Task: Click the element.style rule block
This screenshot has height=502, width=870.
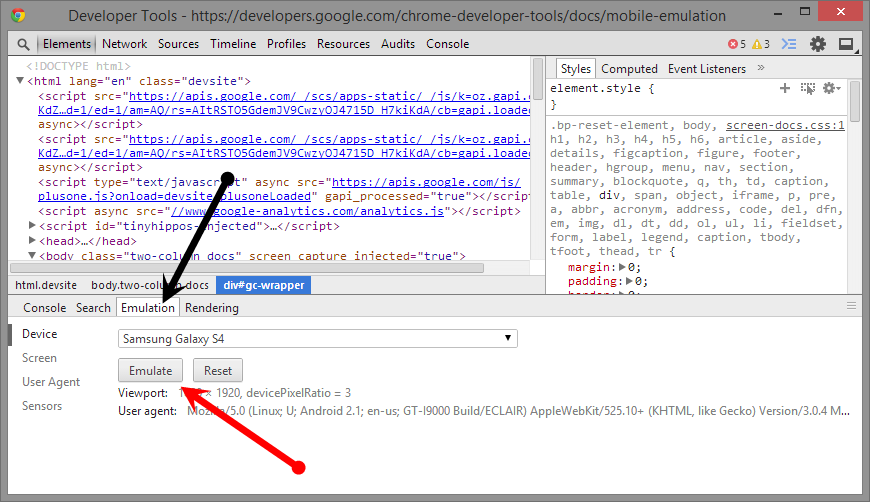Action: (697, 96)
